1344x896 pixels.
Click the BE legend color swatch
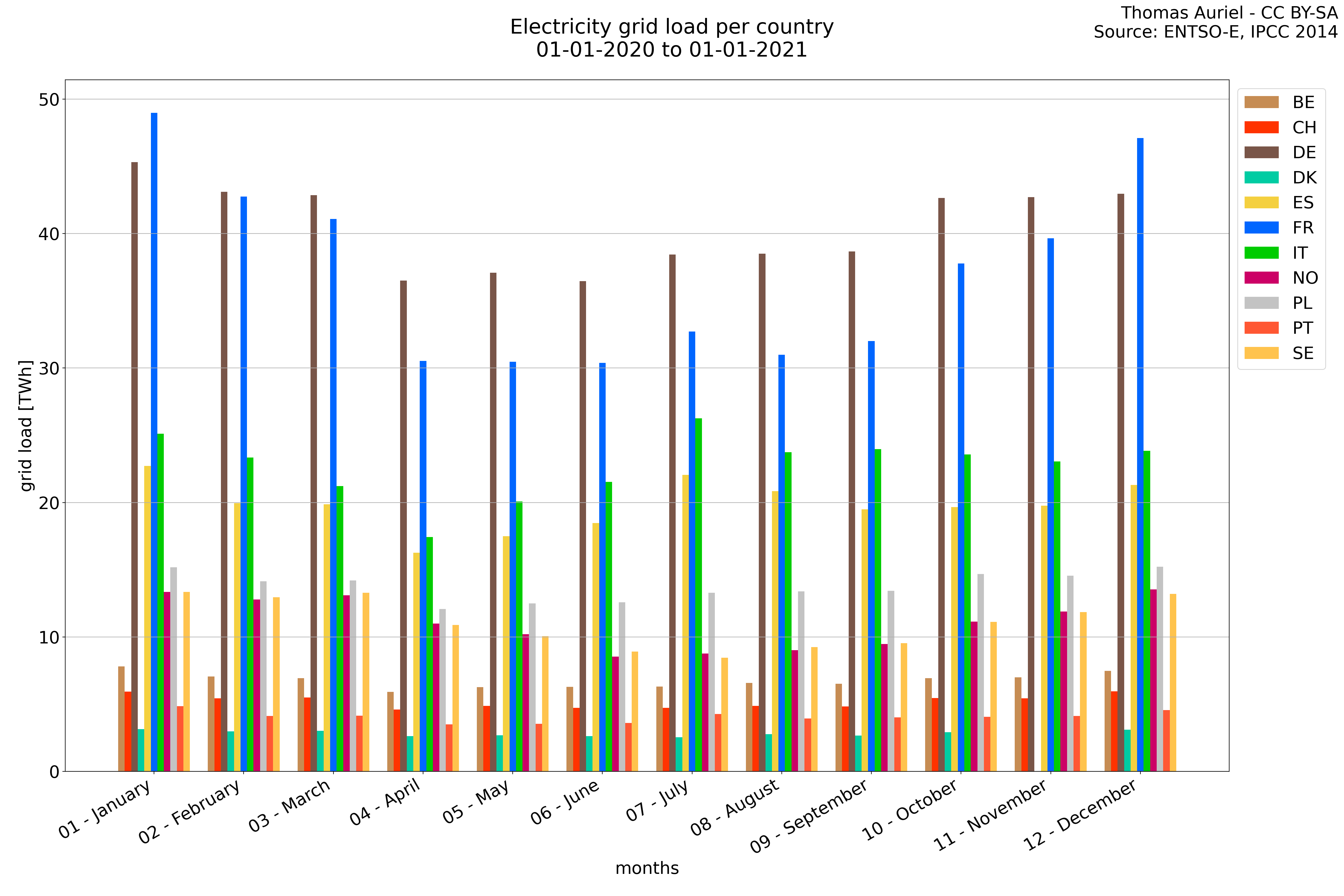1261,102
